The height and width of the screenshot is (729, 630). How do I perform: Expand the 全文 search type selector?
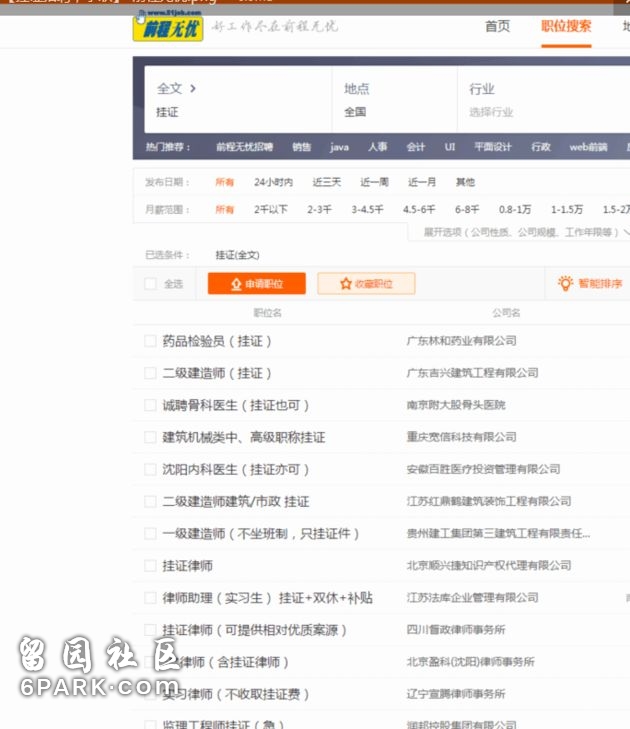(x=176, y=88)
